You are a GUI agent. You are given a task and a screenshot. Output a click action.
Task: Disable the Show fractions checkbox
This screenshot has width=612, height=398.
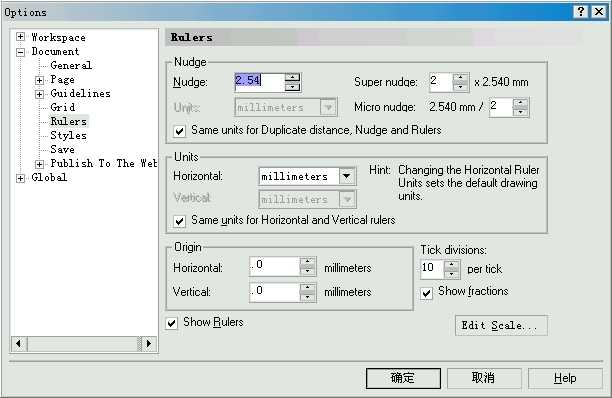pos(427,293)
